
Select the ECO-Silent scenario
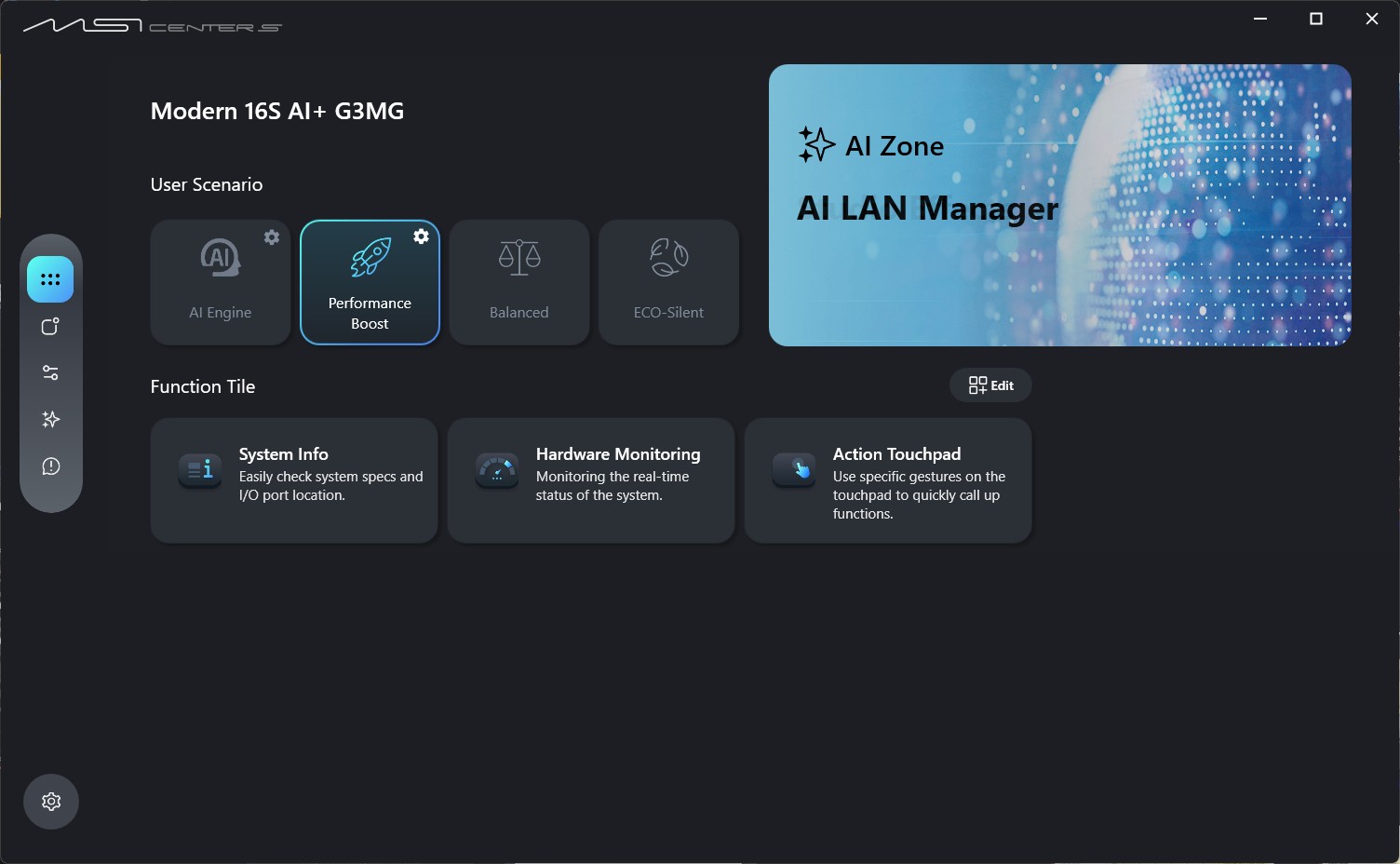click(668, 282)
